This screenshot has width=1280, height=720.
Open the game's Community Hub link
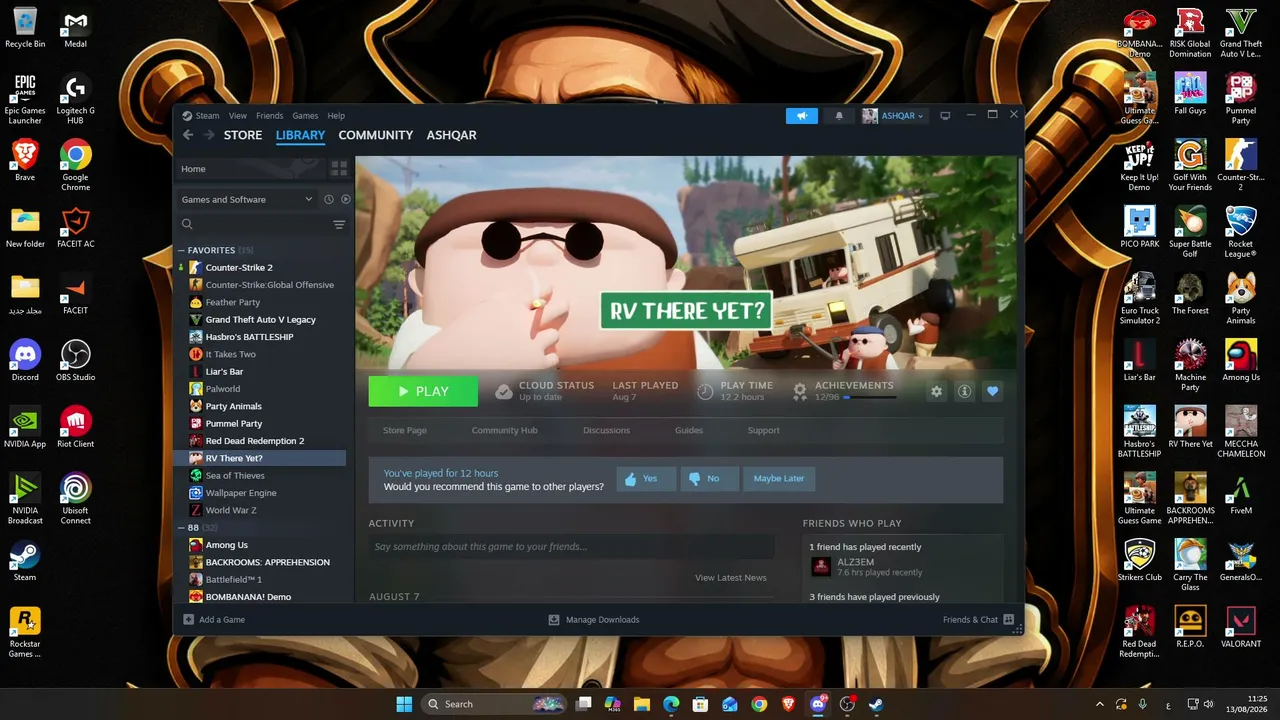coord(505,430)
